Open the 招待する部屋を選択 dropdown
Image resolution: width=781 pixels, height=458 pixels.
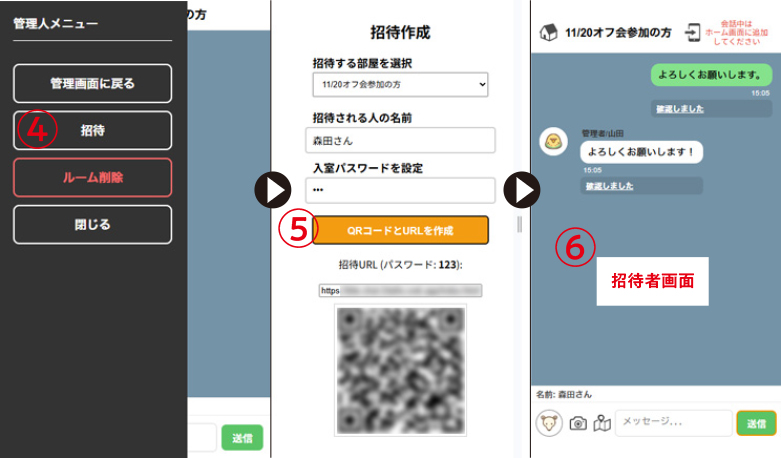[x=400, y=85]
